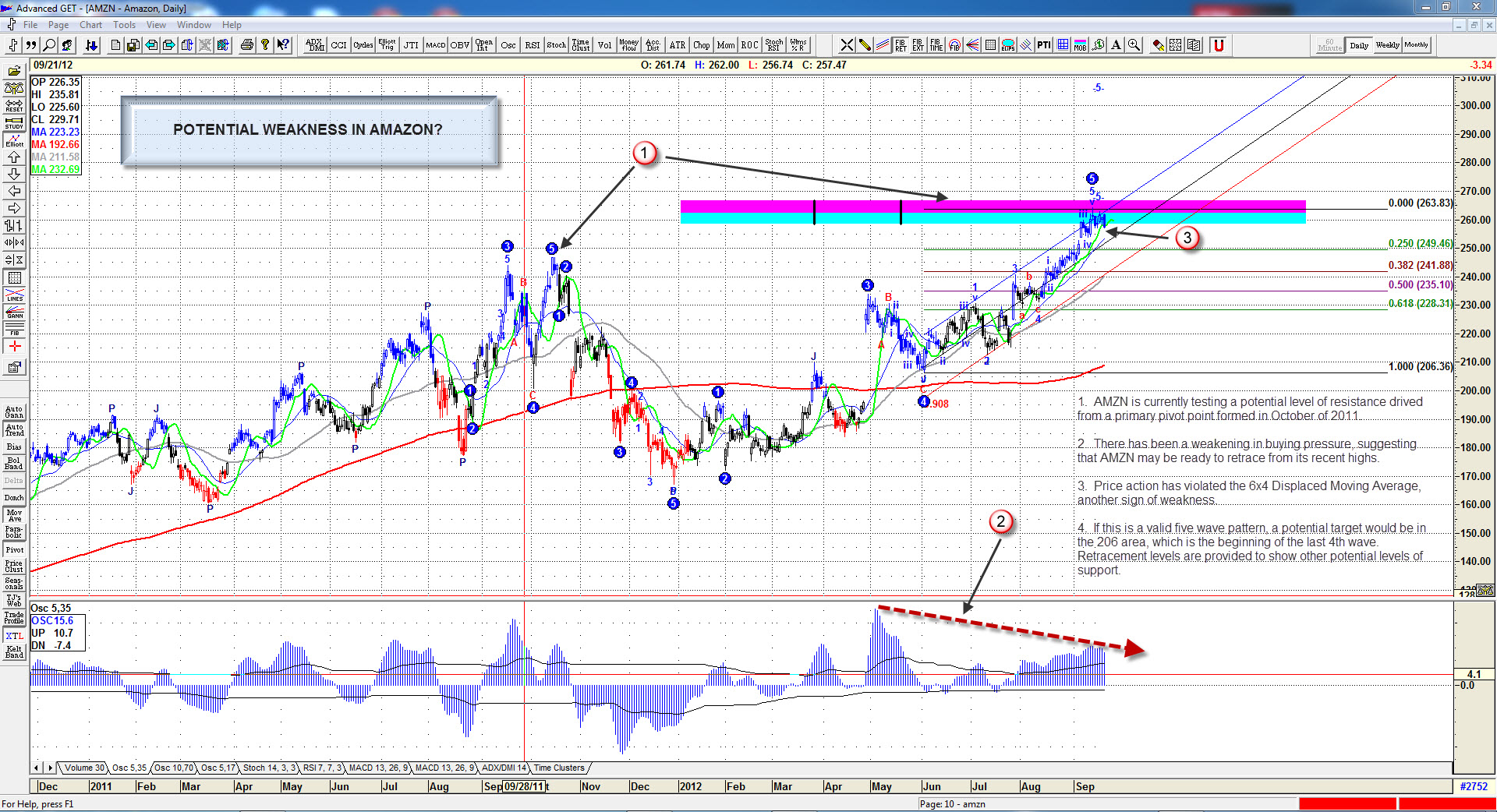This screenshot has height=812, width=1497.
Task: Select the text annotation A tool
Action: pos(1116,45)
